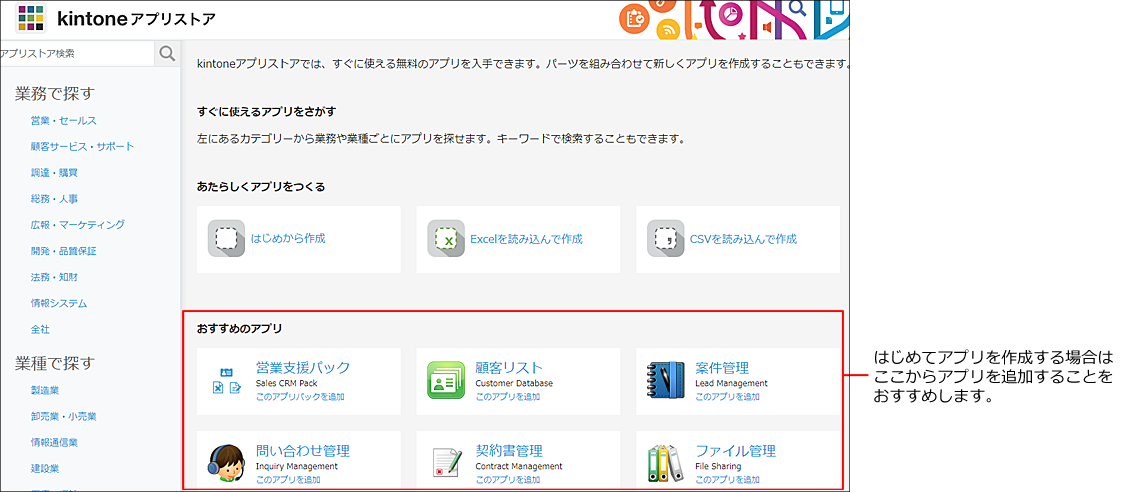Screen dimensions: 1128x492
Task: Select the 情報通信業 industry link
Action: point(54,442)
